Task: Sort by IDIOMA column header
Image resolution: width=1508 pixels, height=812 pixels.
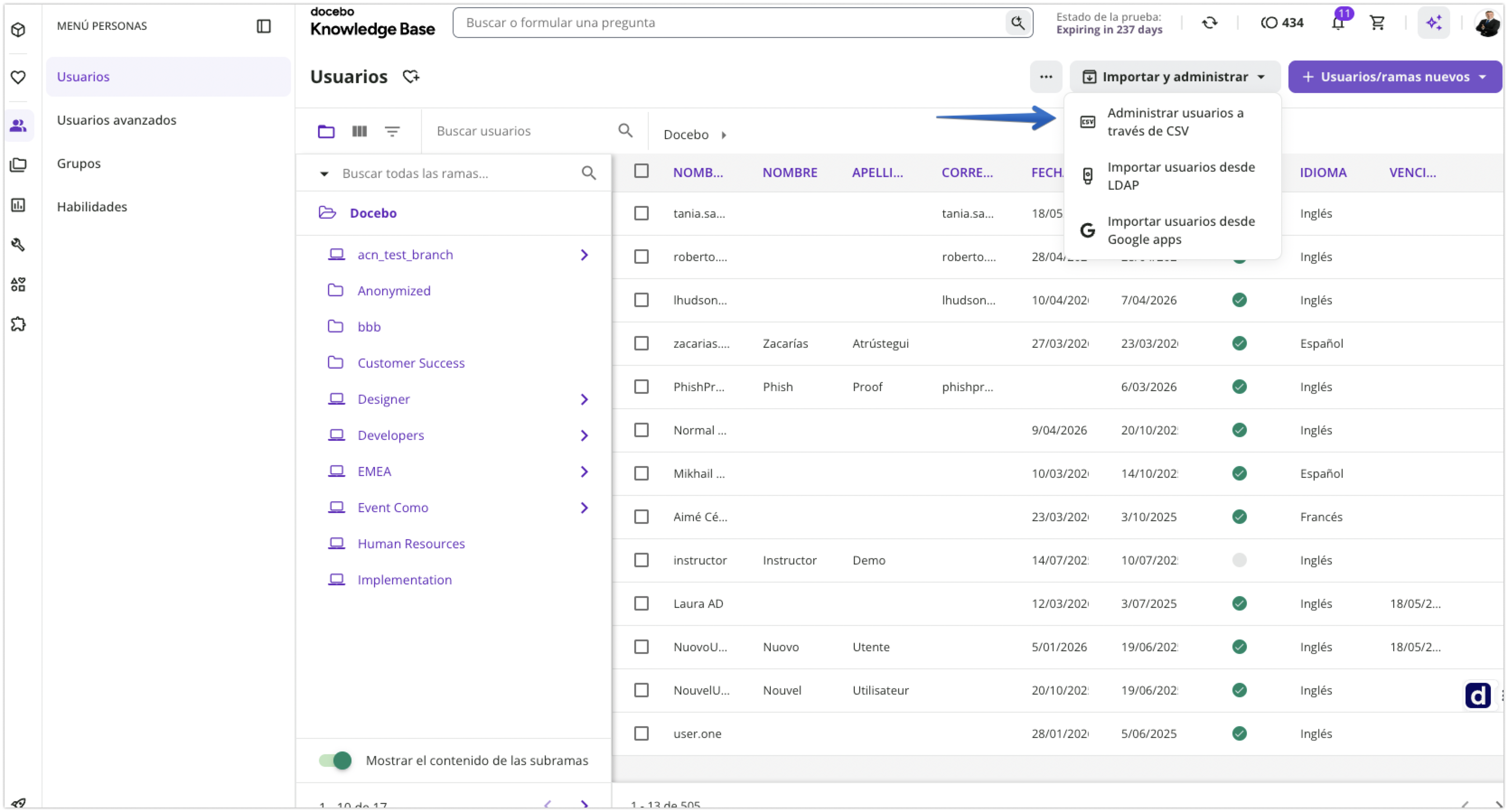Action: 1323,173
